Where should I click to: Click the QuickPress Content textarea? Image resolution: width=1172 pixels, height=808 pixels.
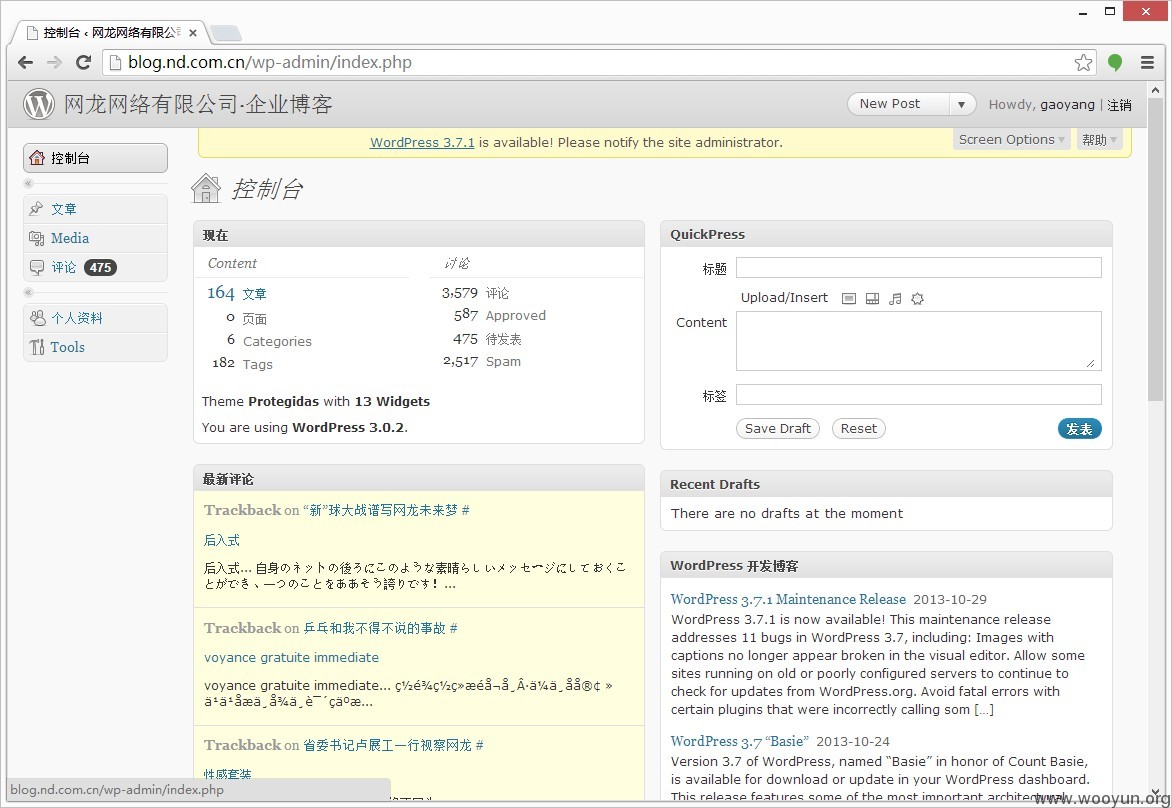(x=919, y=341)
